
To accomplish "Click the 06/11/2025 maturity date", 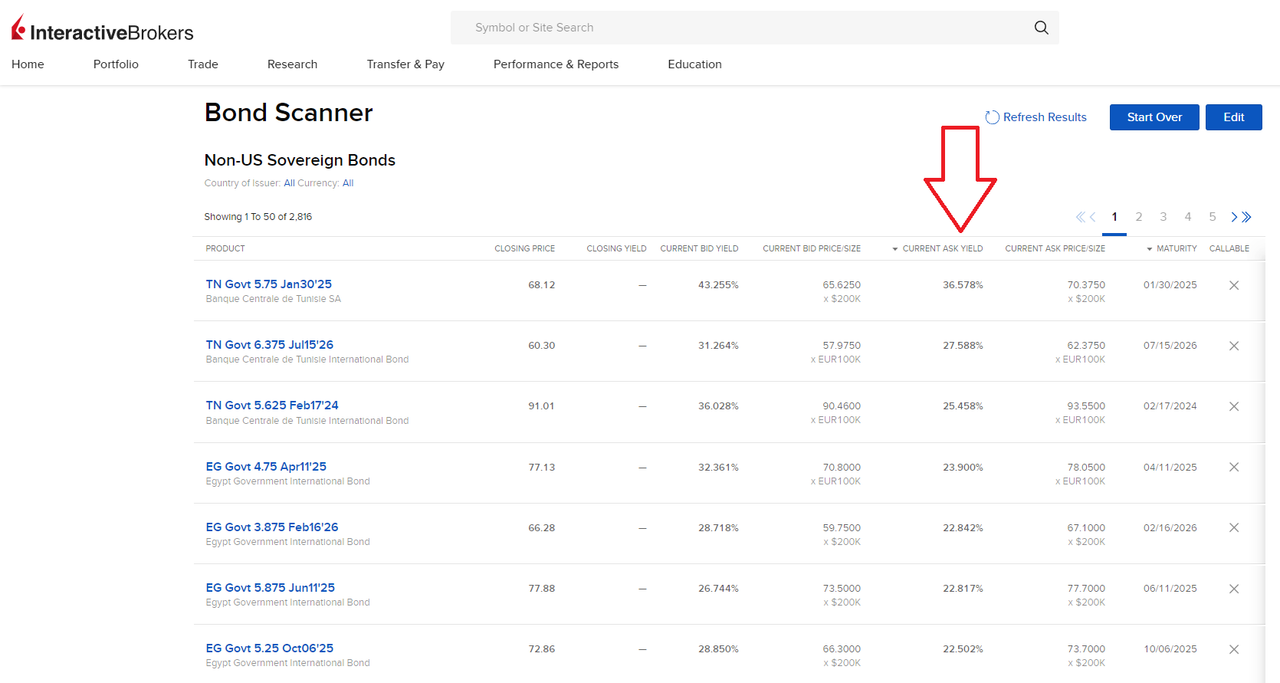I will click(x=1170, y=589).
